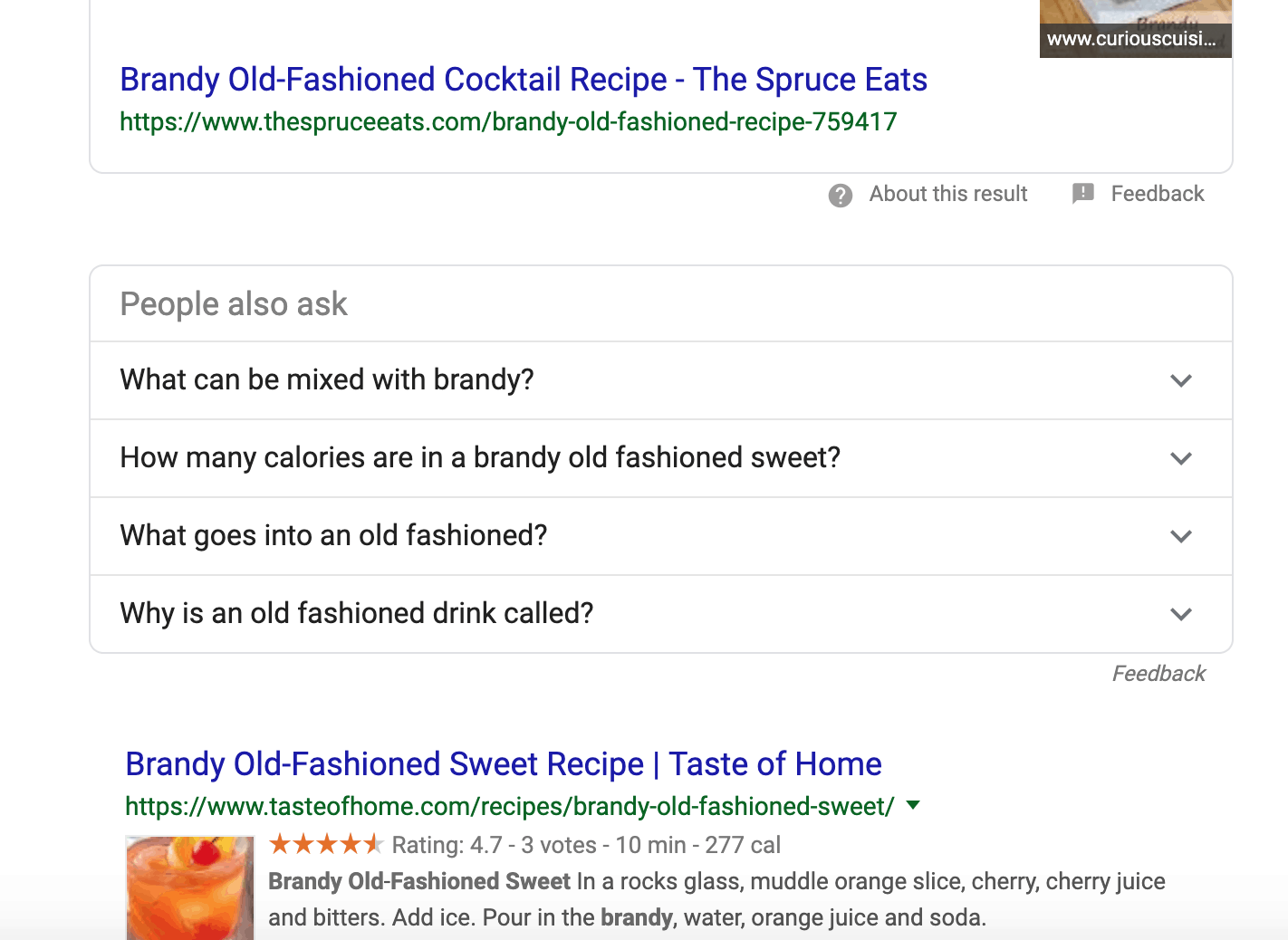The height and width of the screenshot is (940, 1288).
Task: Click the chevron beside the calories question
Action: pos(1181,458)
